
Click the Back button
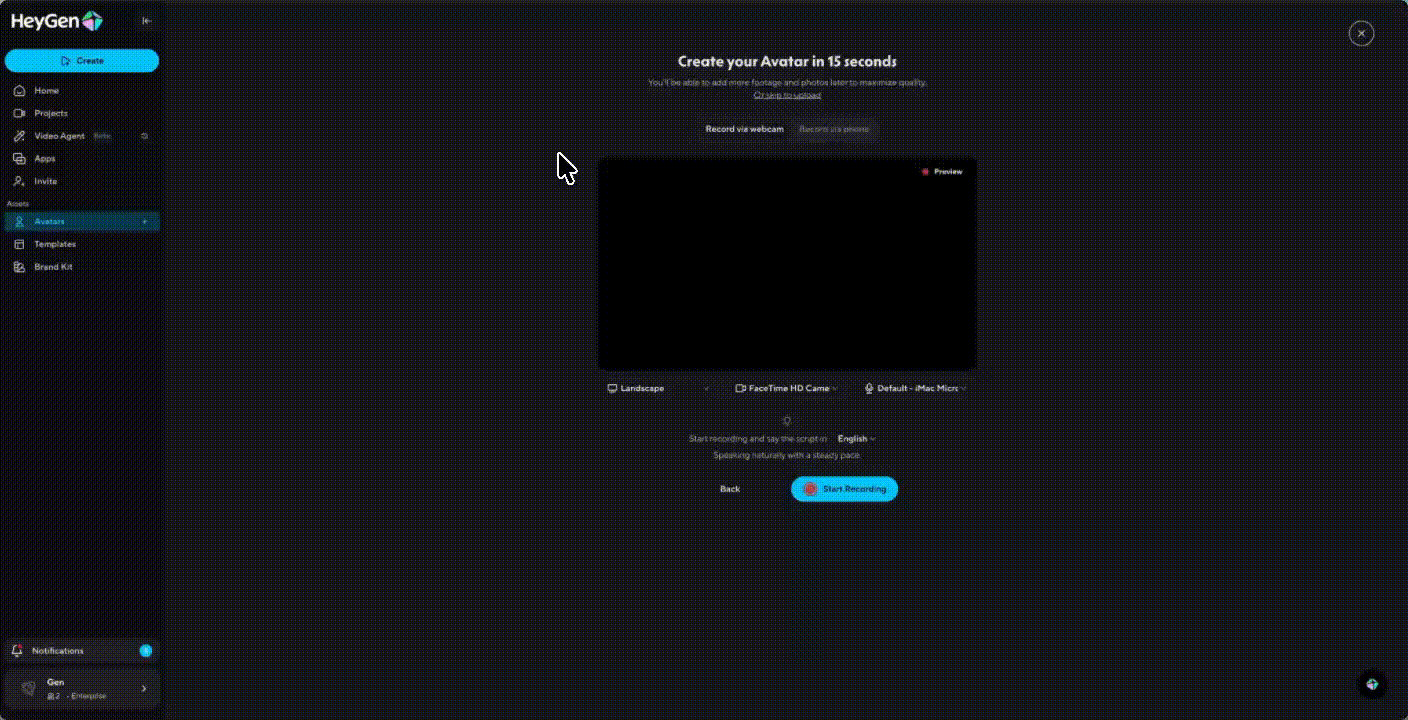click(x=730, y=489)
